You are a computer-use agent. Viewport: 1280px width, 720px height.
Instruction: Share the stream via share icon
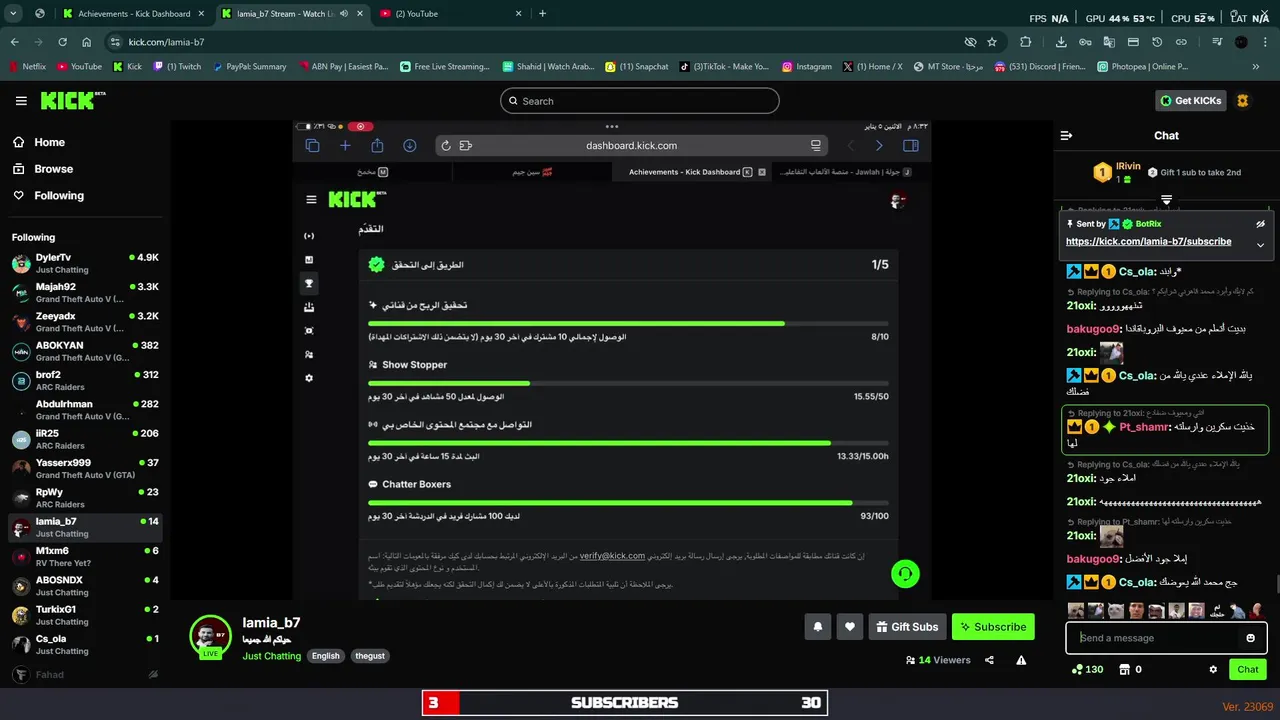tap(989, 660)
